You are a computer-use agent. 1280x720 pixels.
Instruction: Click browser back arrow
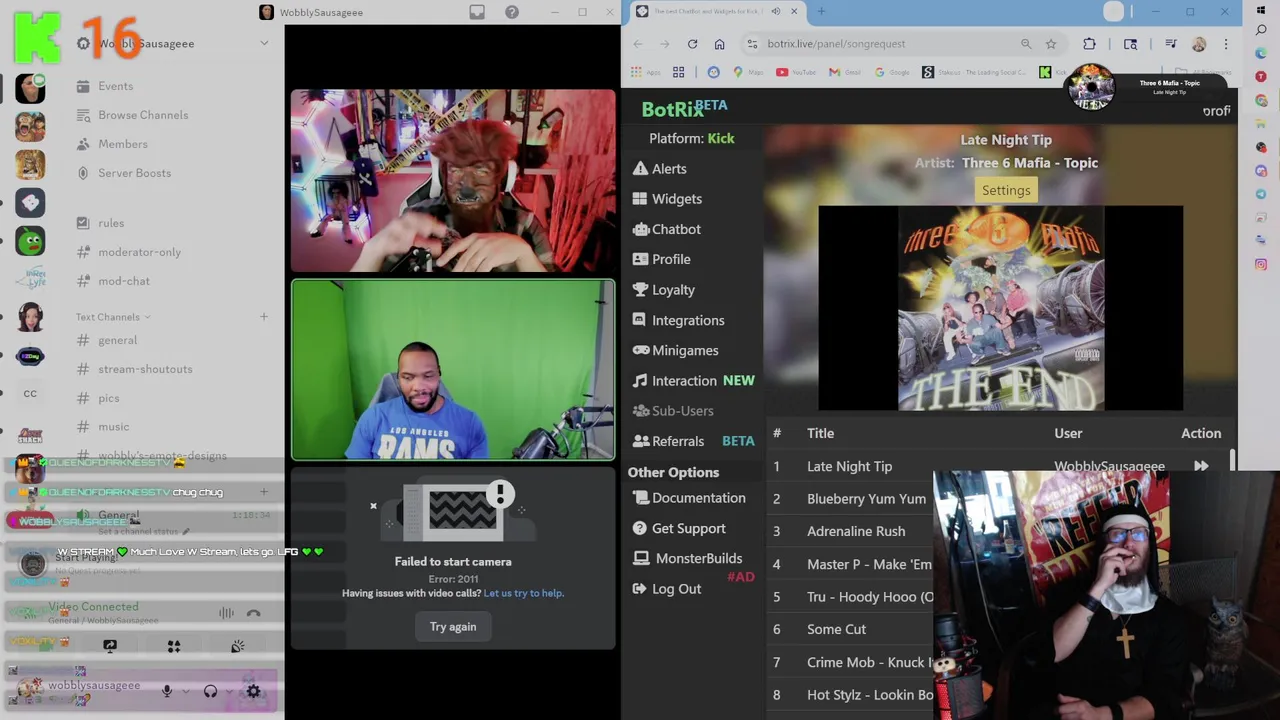pyautogui.click(x=638, y=44)
